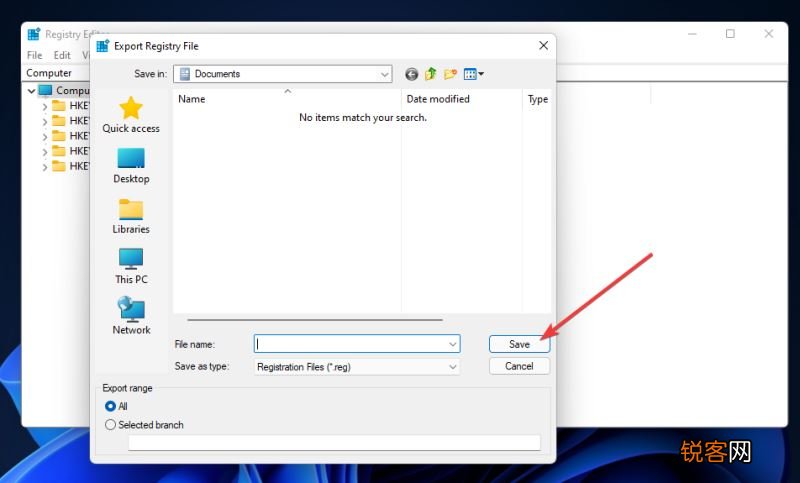Open the Save as type dropdown
The image size is (800, 483).
coord(357,367)
